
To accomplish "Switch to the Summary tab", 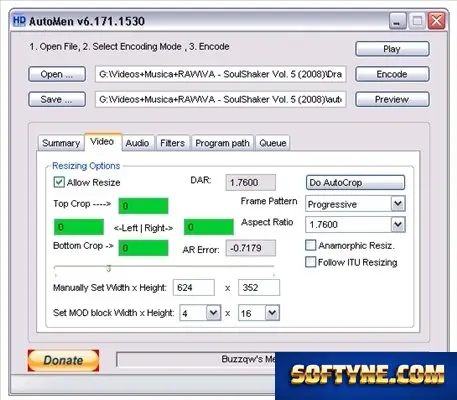I will [61, 143].
